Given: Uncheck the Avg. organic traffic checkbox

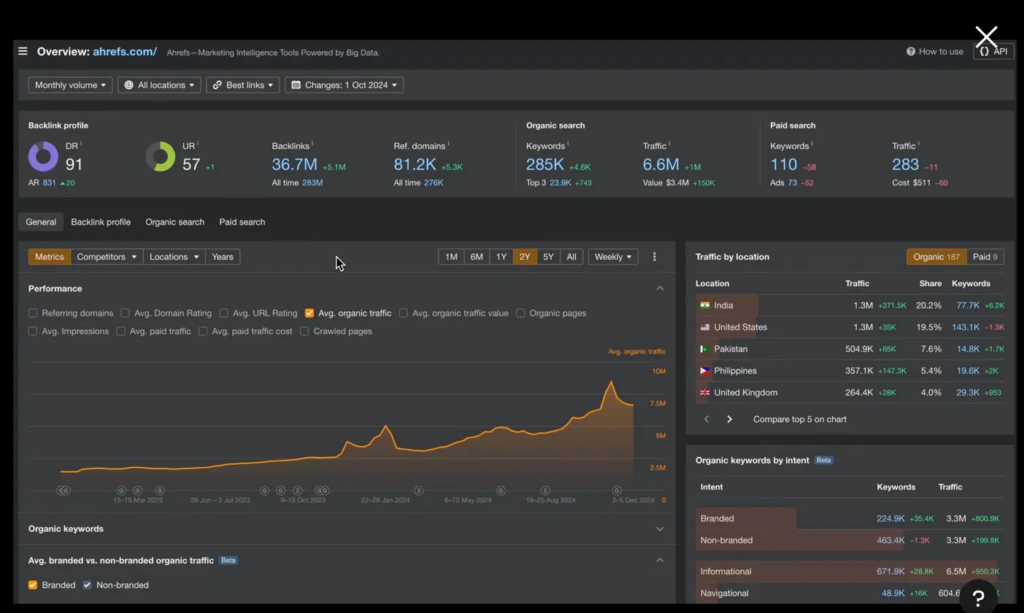Looking at the screenshot, I should pyautogui.click(x=309, y=313).
